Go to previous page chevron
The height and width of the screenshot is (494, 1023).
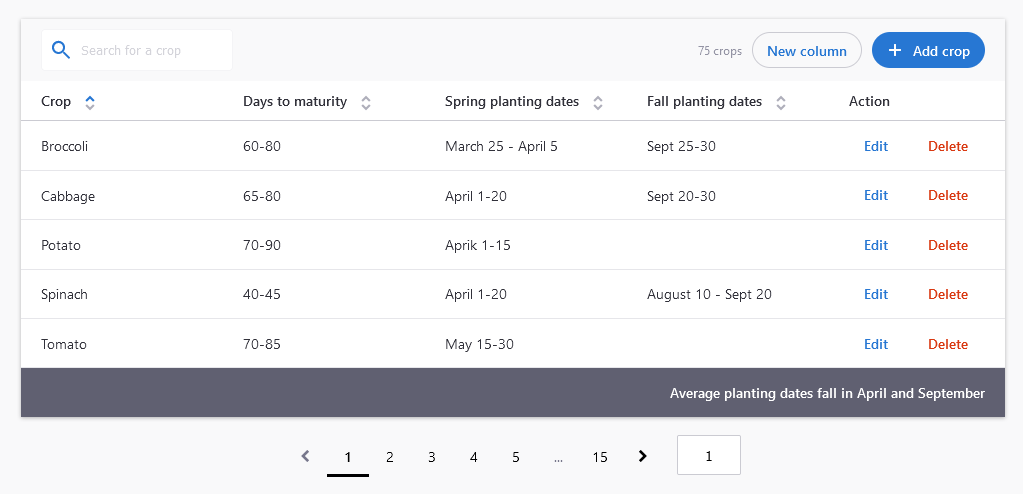point(305,456)
